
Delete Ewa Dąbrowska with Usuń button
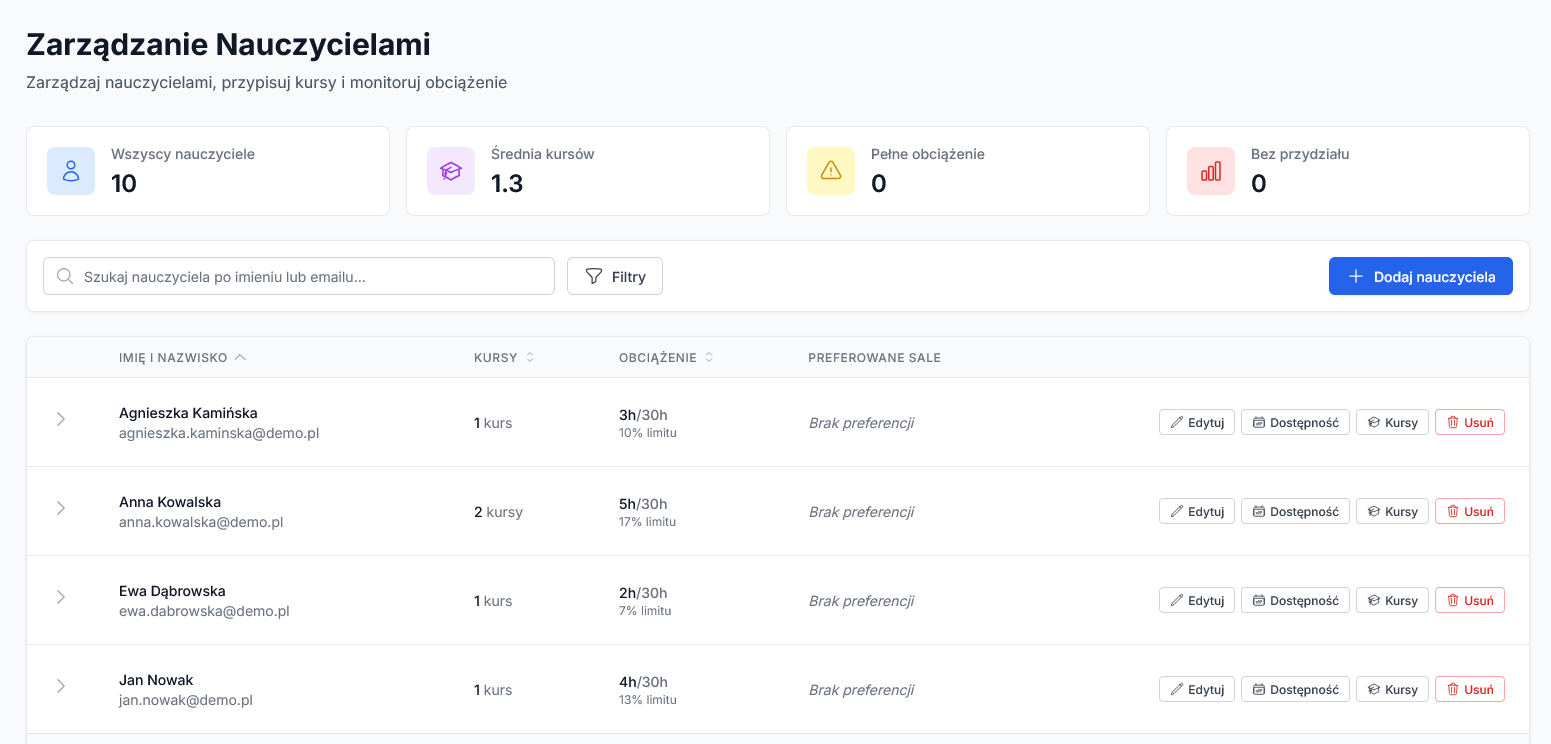(x=1469, y=600)
